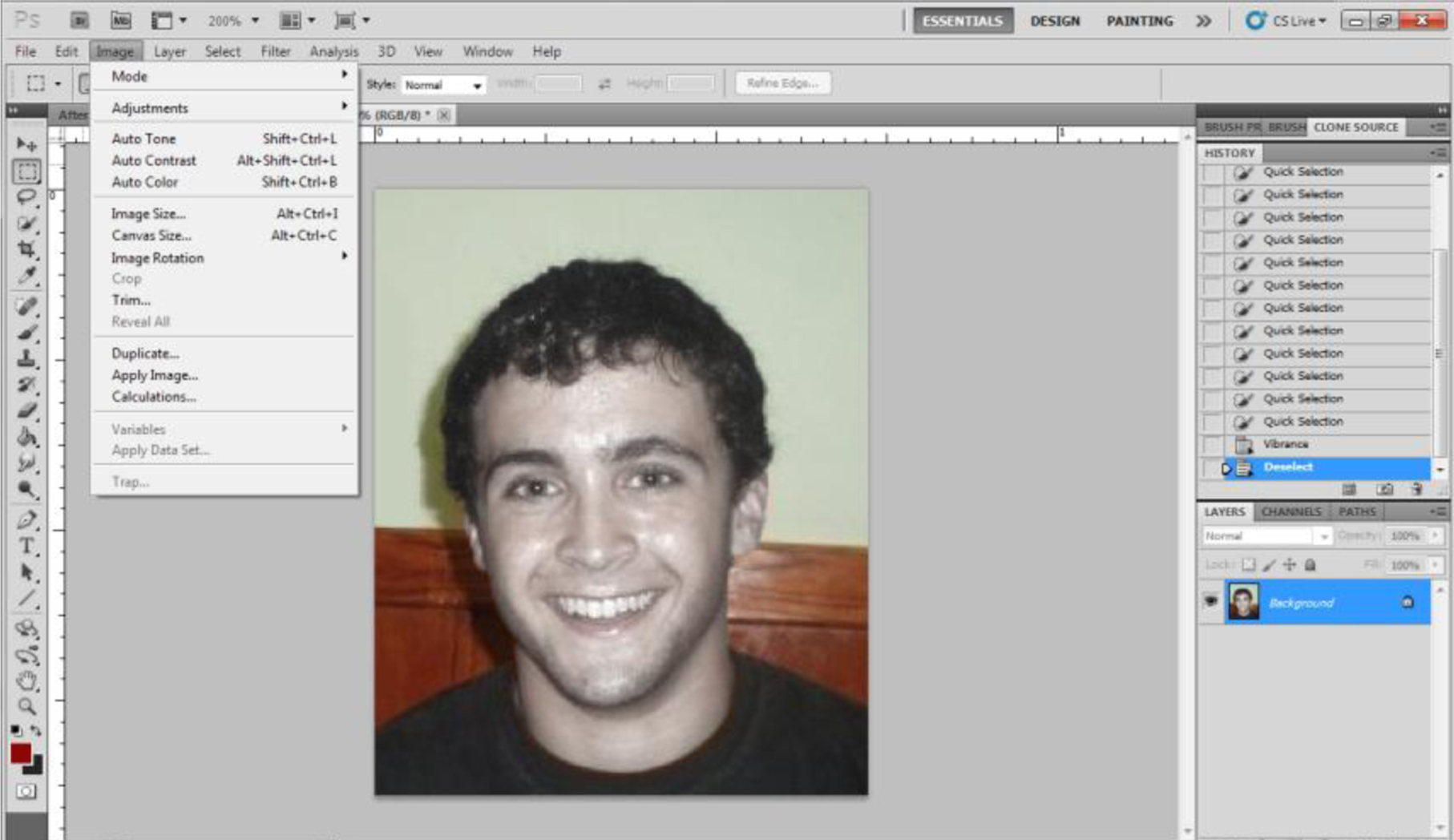Select the Horizontal Type tool
1454x840 pixels.
pyautogui.click(x=26, y=546)
